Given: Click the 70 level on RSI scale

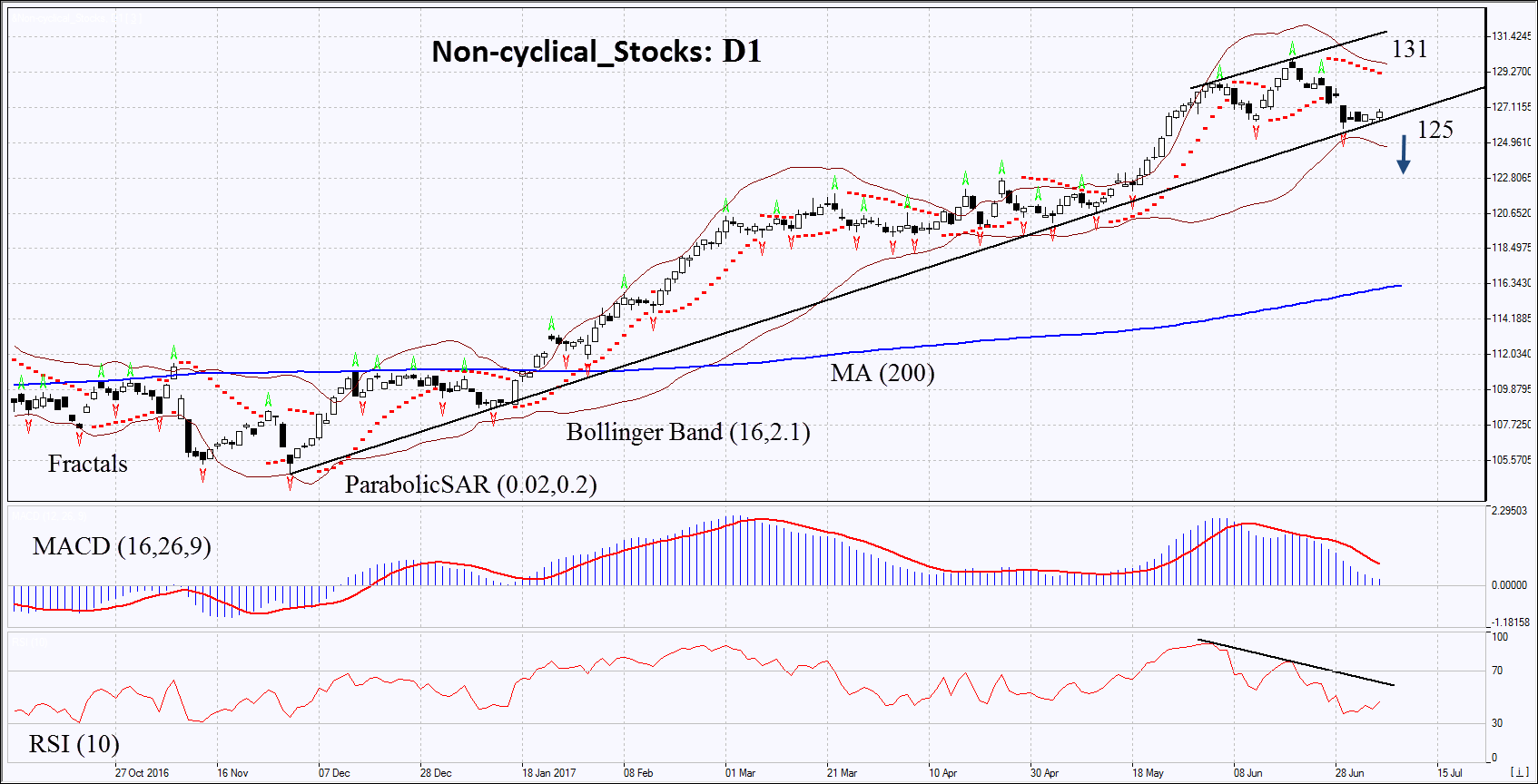Looking at the screenshot, I should [x=1497, y=671].
